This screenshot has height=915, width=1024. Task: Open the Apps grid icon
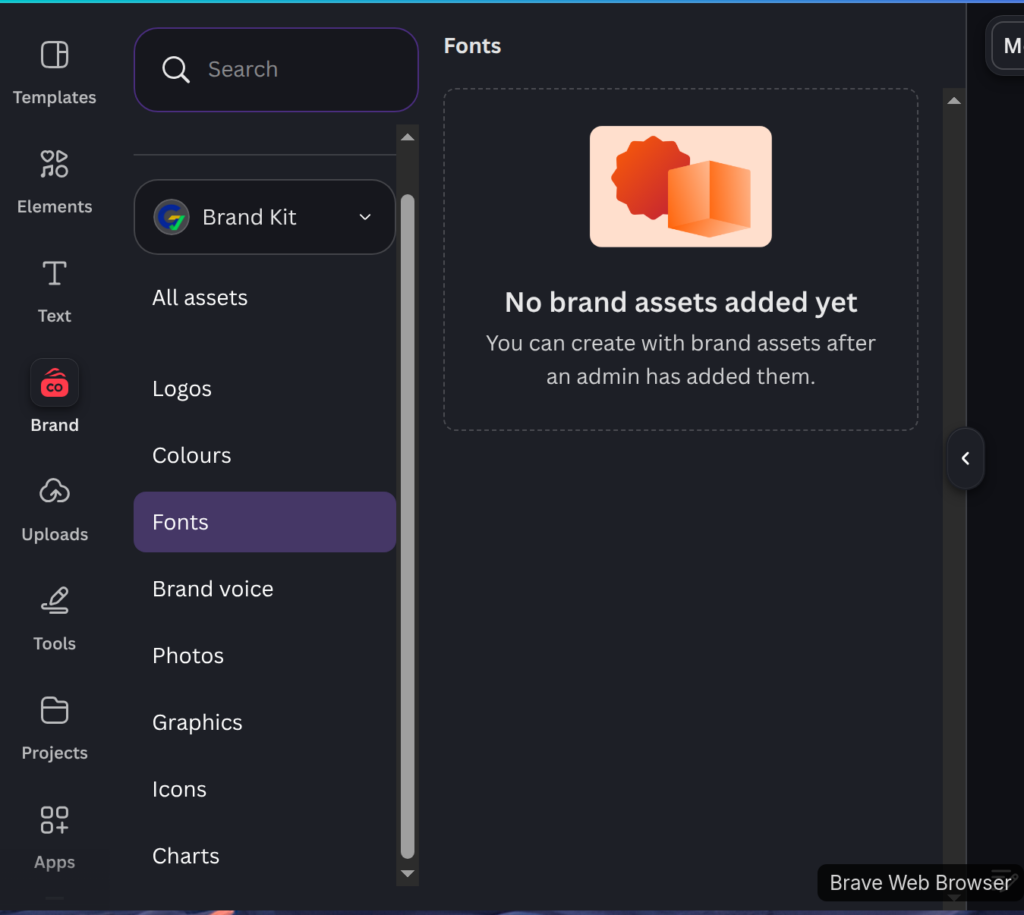tap(54, 819)
